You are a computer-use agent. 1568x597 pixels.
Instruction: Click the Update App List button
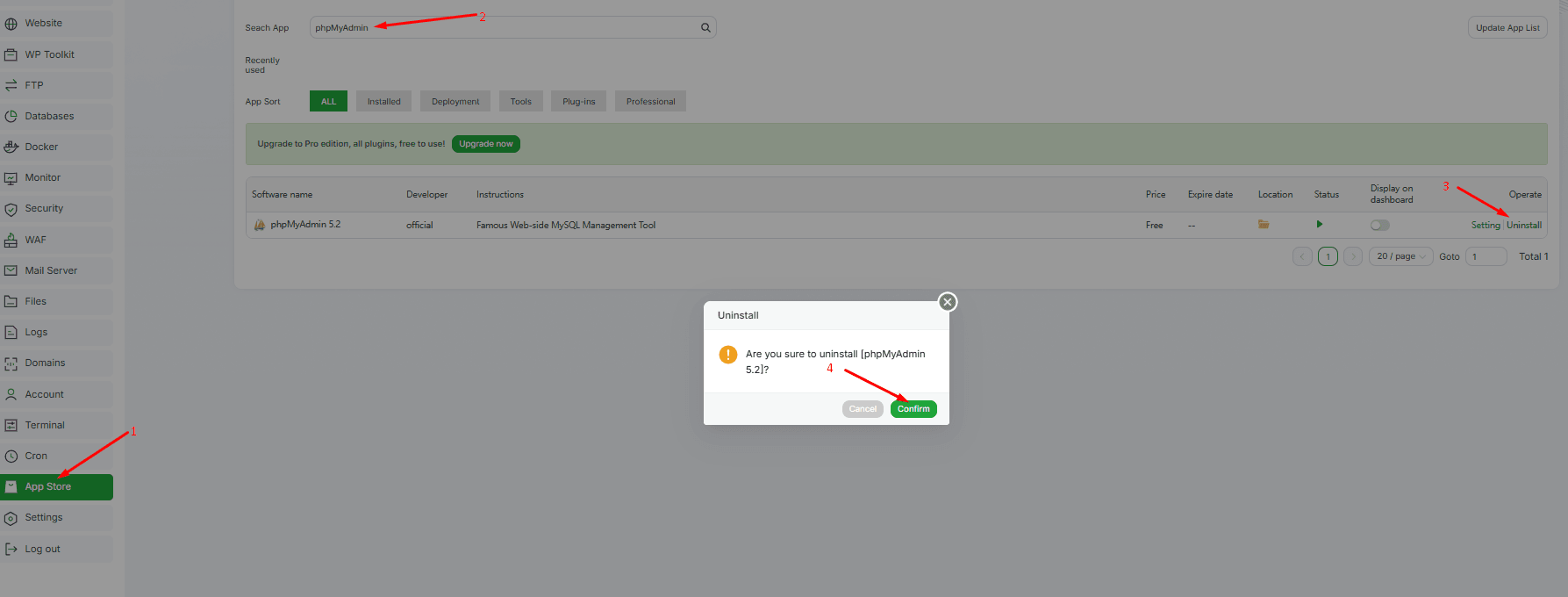tap(1507, 28)
